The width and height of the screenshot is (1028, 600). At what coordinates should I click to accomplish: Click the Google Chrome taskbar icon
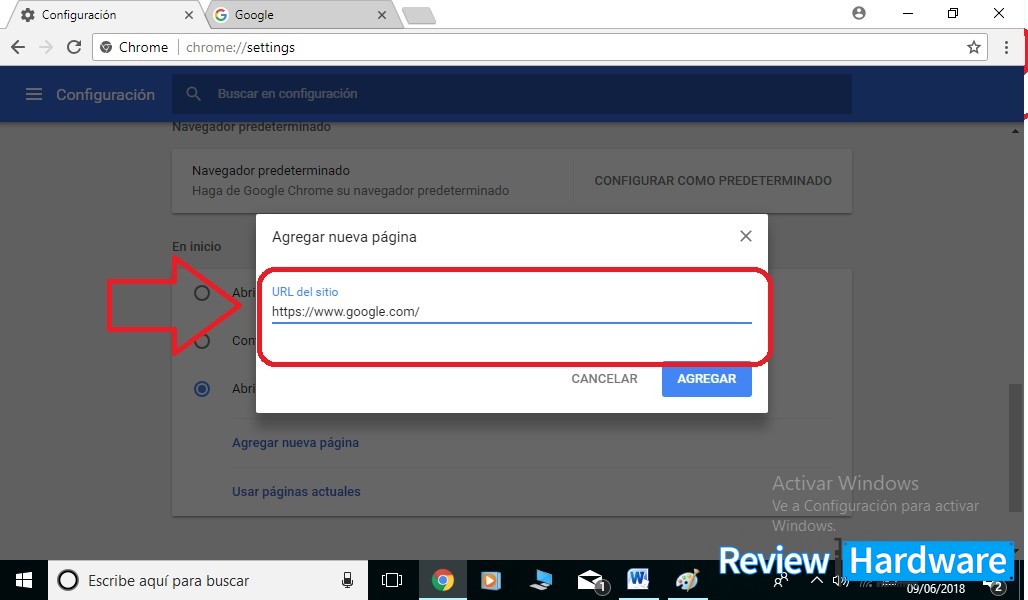point(443,580)
